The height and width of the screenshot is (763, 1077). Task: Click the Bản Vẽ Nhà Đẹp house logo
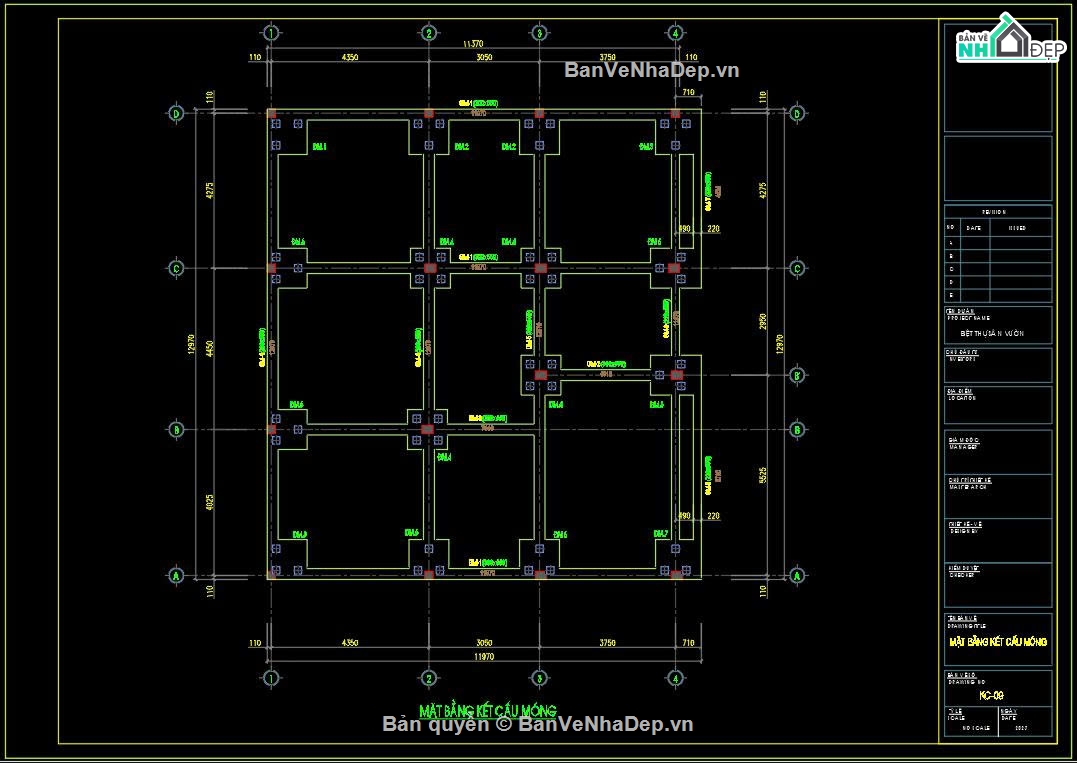[x=1008, y=42]
